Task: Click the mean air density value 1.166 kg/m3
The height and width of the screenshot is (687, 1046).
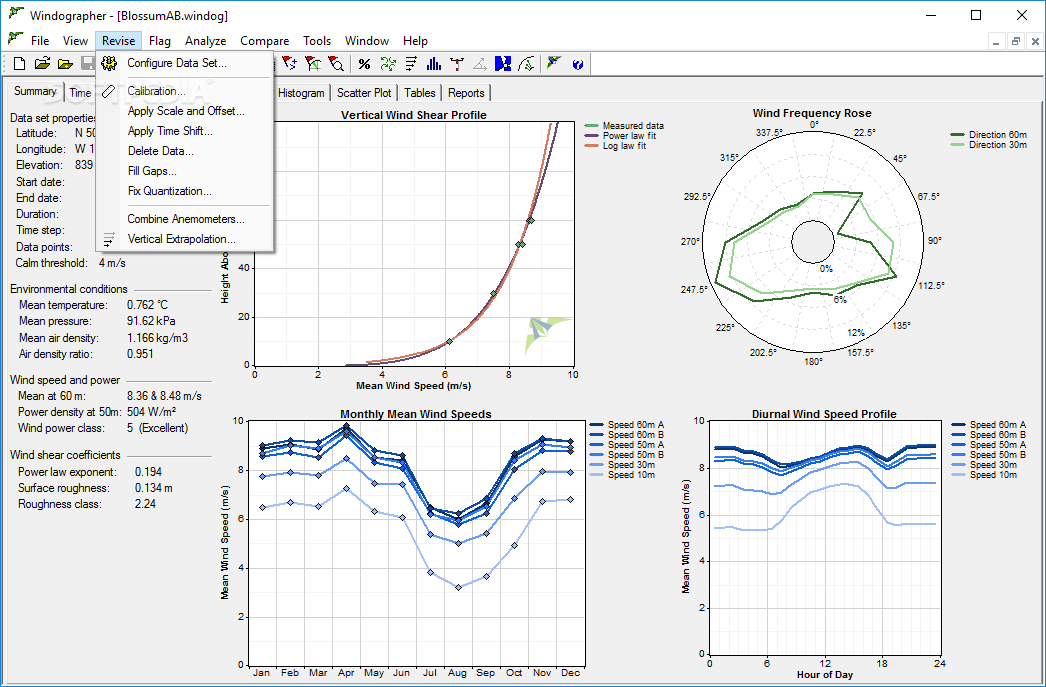Action: [157, 337]
